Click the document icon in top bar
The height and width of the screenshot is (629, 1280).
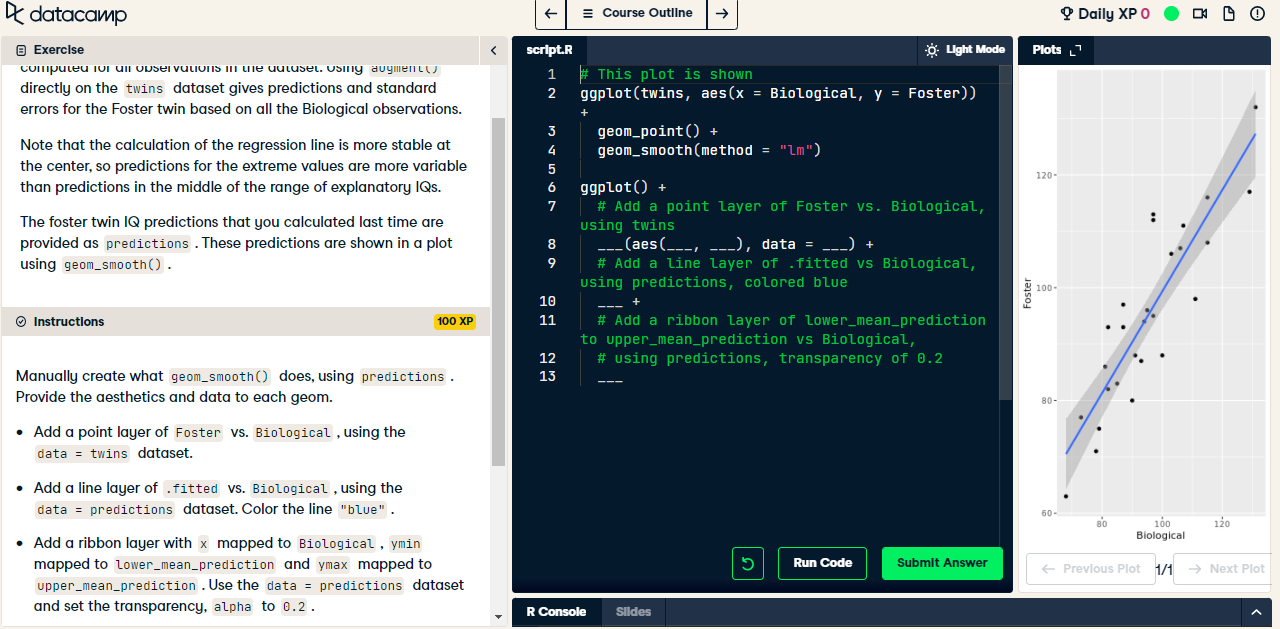pyautogui.click(x=1229, y=13)
